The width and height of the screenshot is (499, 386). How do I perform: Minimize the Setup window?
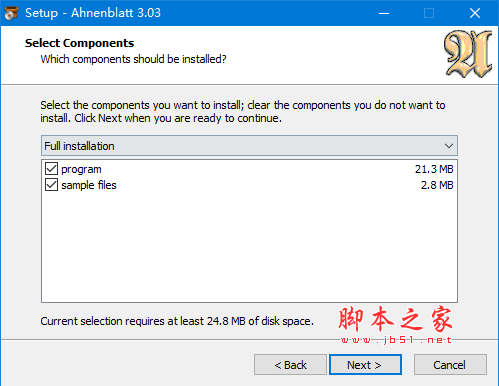point(384,13)
